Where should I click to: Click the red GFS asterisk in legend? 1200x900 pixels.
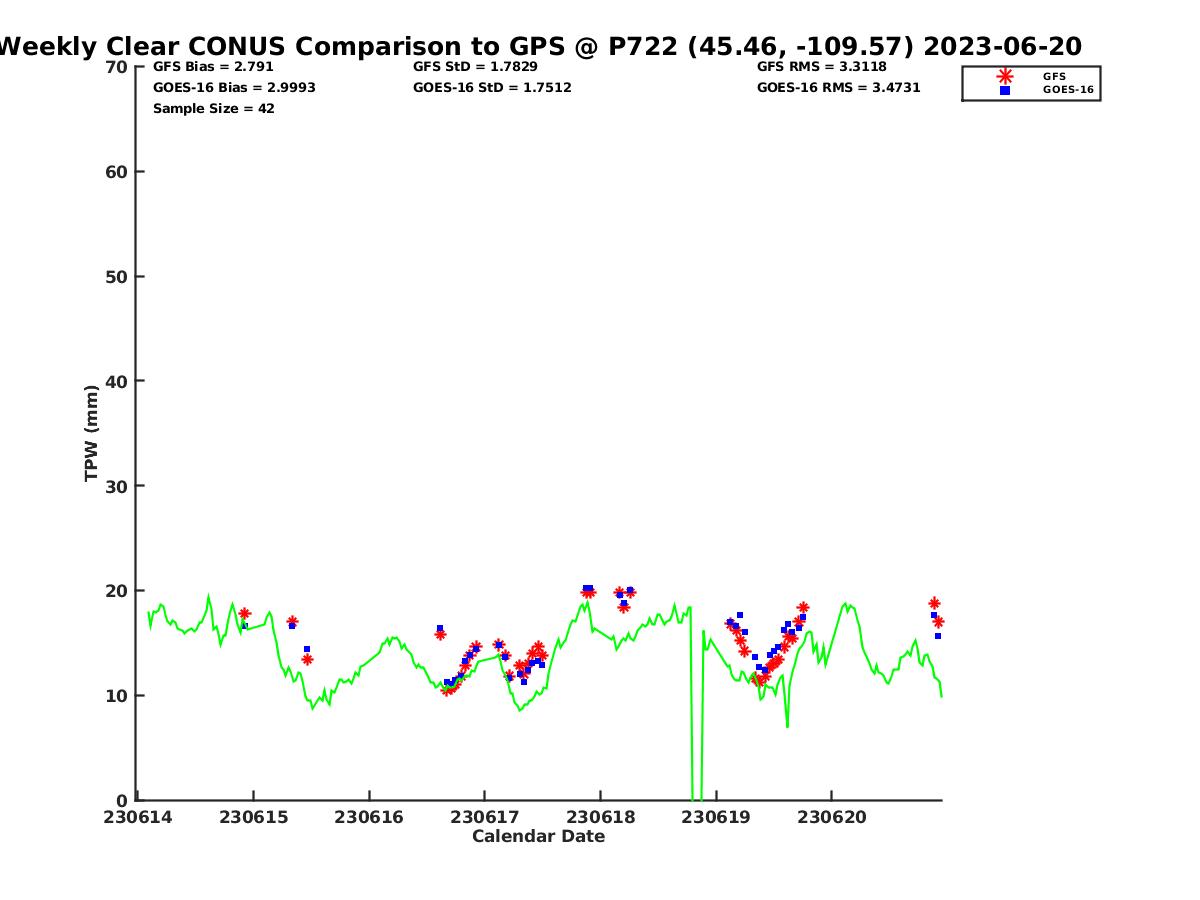tap(1005, 76)
